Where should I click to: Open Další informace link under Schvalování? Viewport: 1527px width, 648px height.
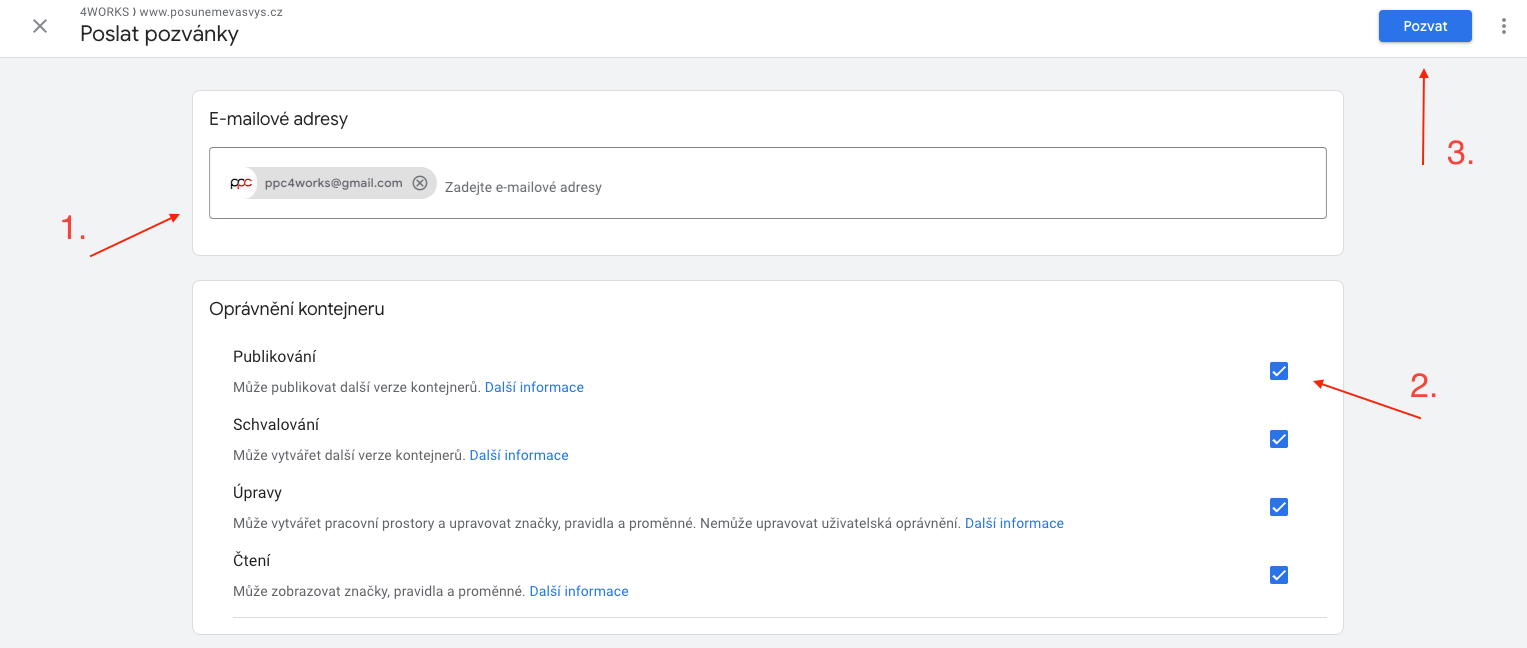(519, 455)
